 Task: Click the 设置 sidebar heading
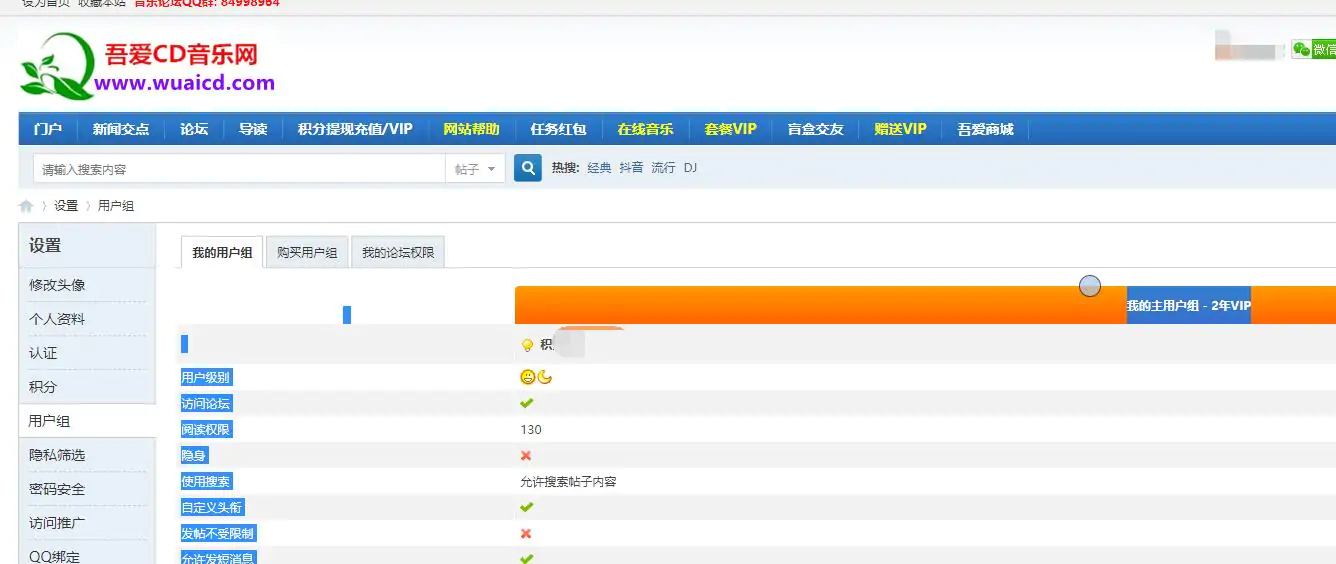[45, 245]
